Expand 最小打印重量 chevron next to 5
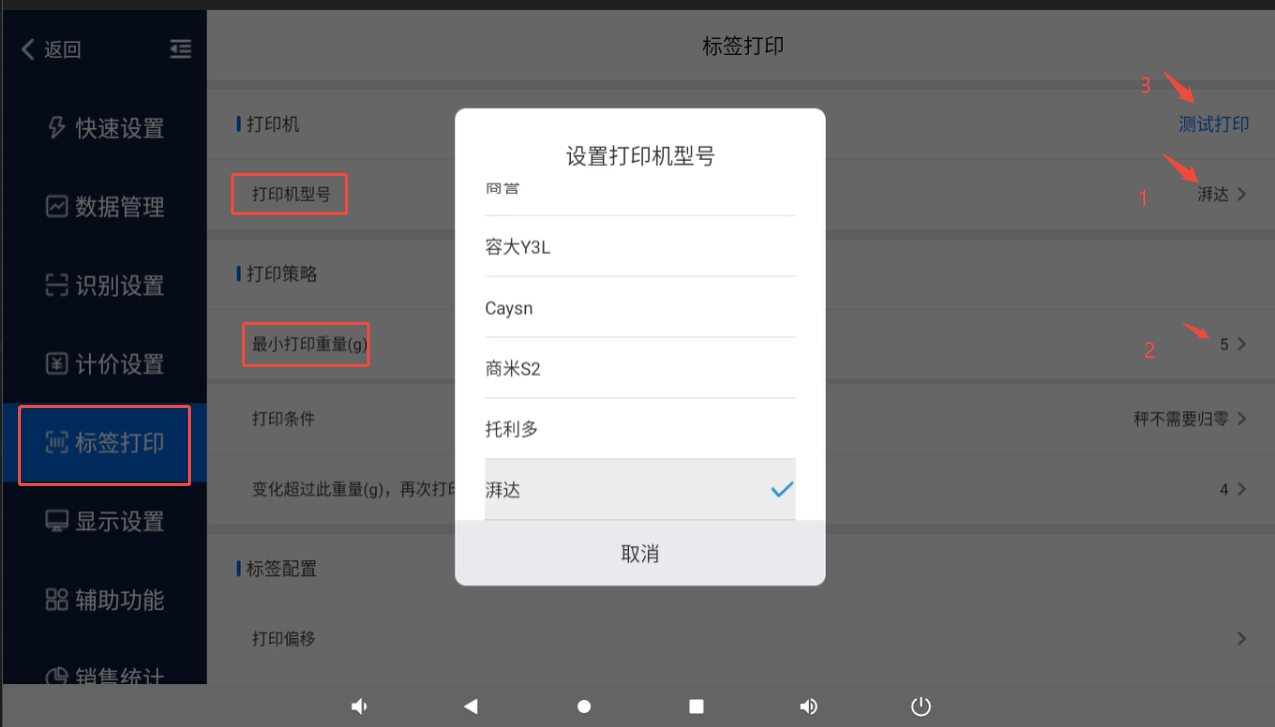 point(1241,344)
